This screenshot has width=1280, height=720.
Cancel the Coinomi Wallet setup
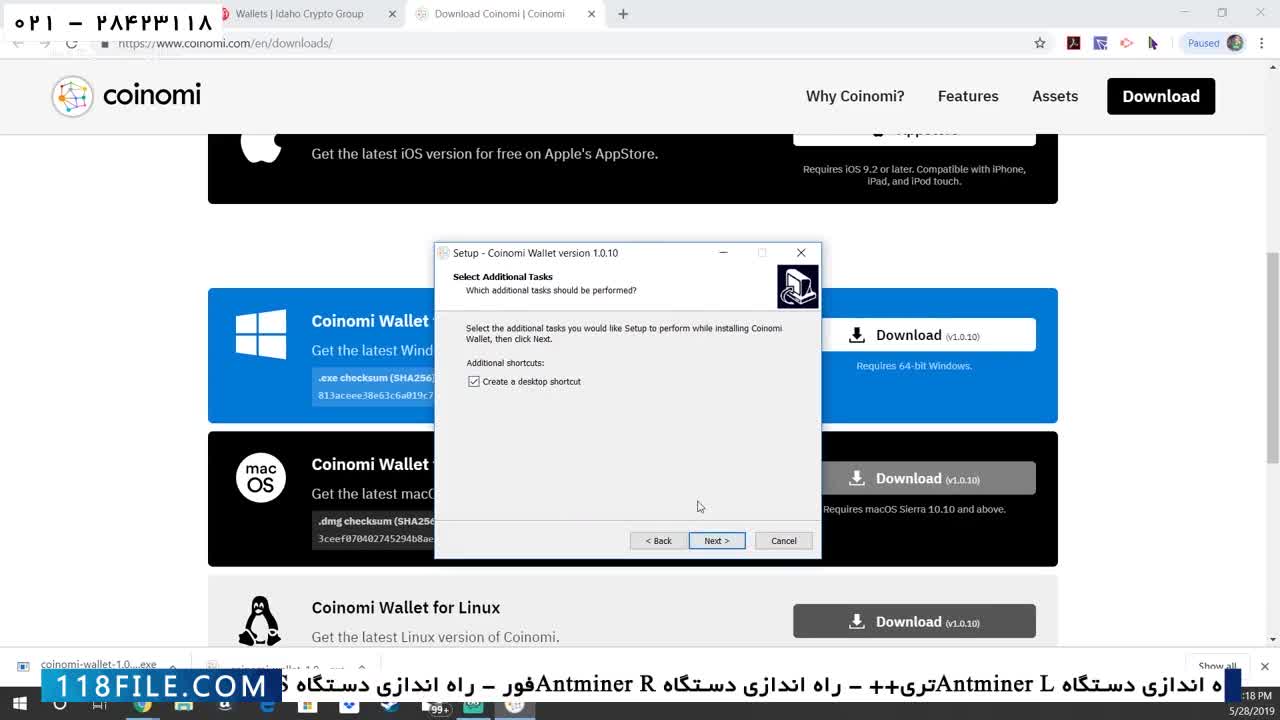pyautogui.click(x=783, y=541)
